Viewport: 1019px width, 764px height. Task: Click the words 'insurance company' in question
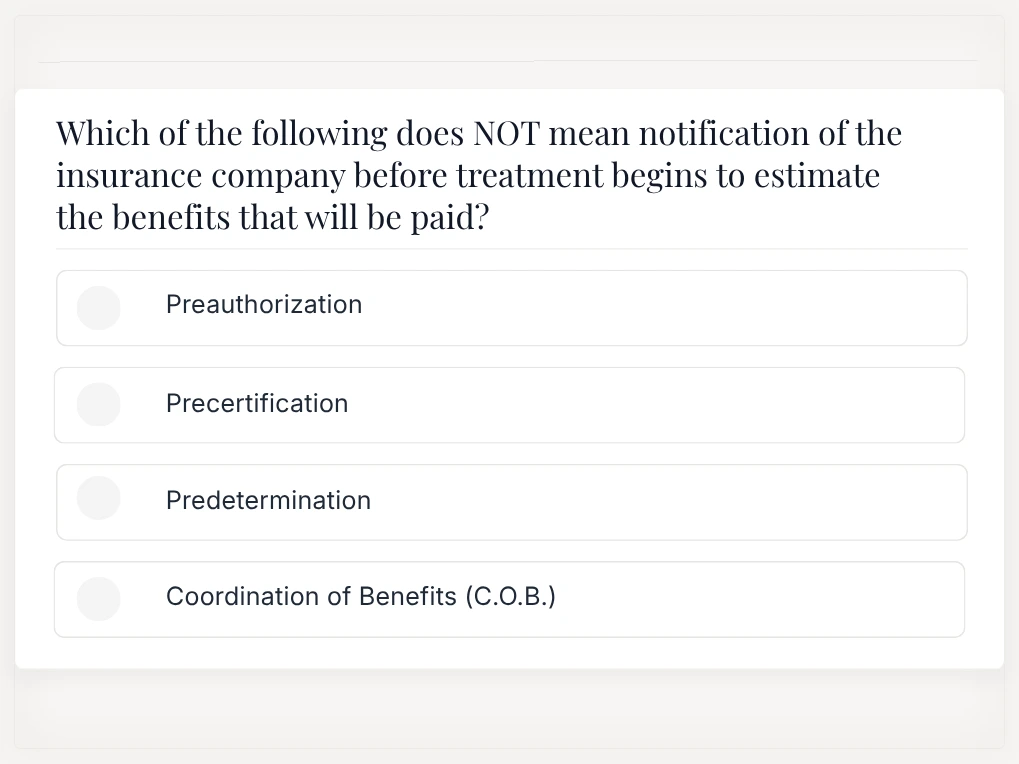(x=201, y=175)
